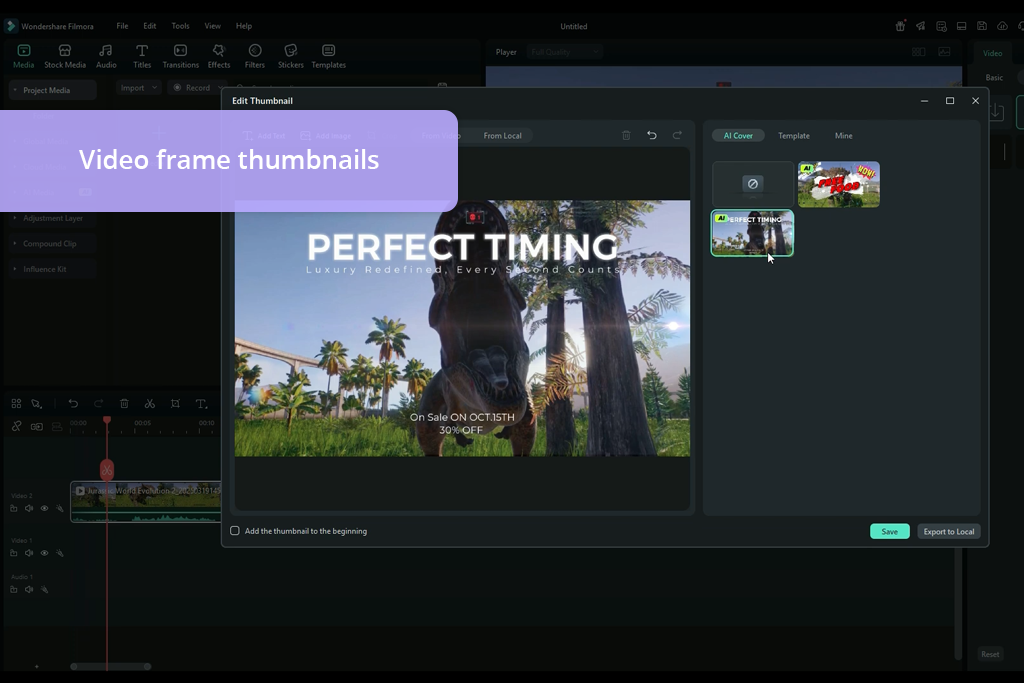Select the PERFECT TIMING AI cover thumbnail
The height and width of the screenshot is (683, 1024).
coord(752,233)
